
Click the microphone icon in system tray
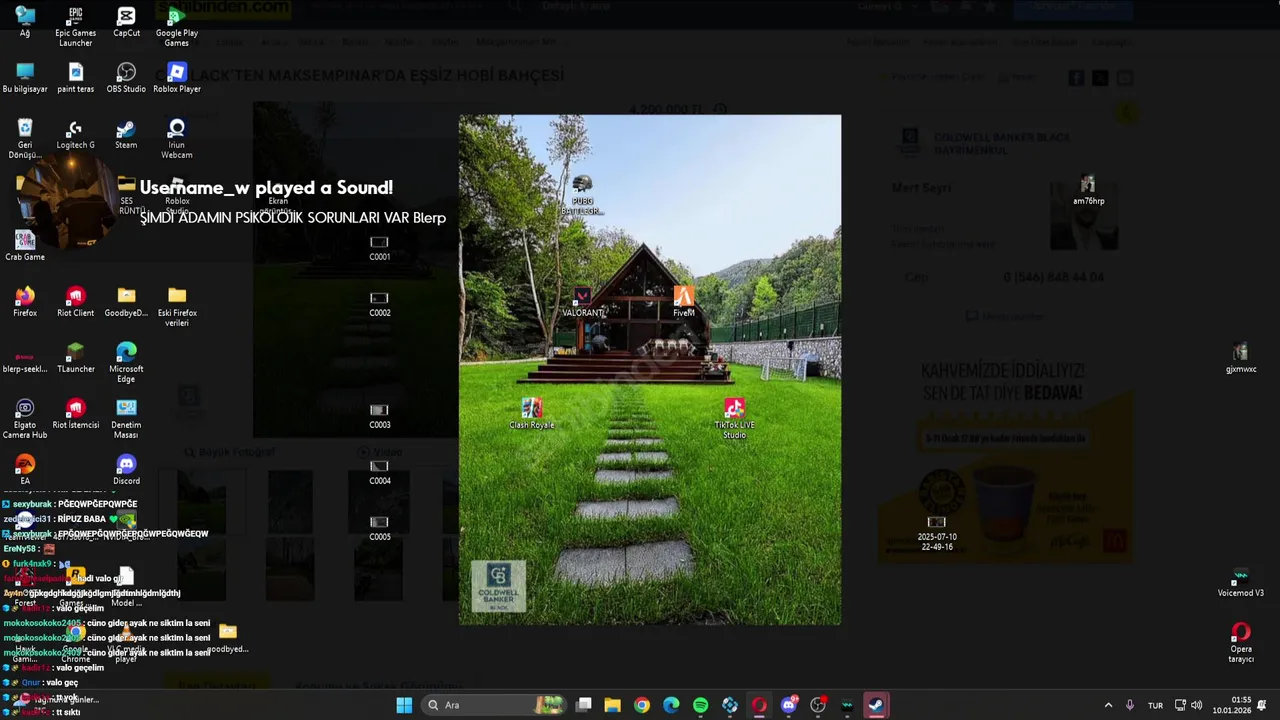pos(1130,705)
